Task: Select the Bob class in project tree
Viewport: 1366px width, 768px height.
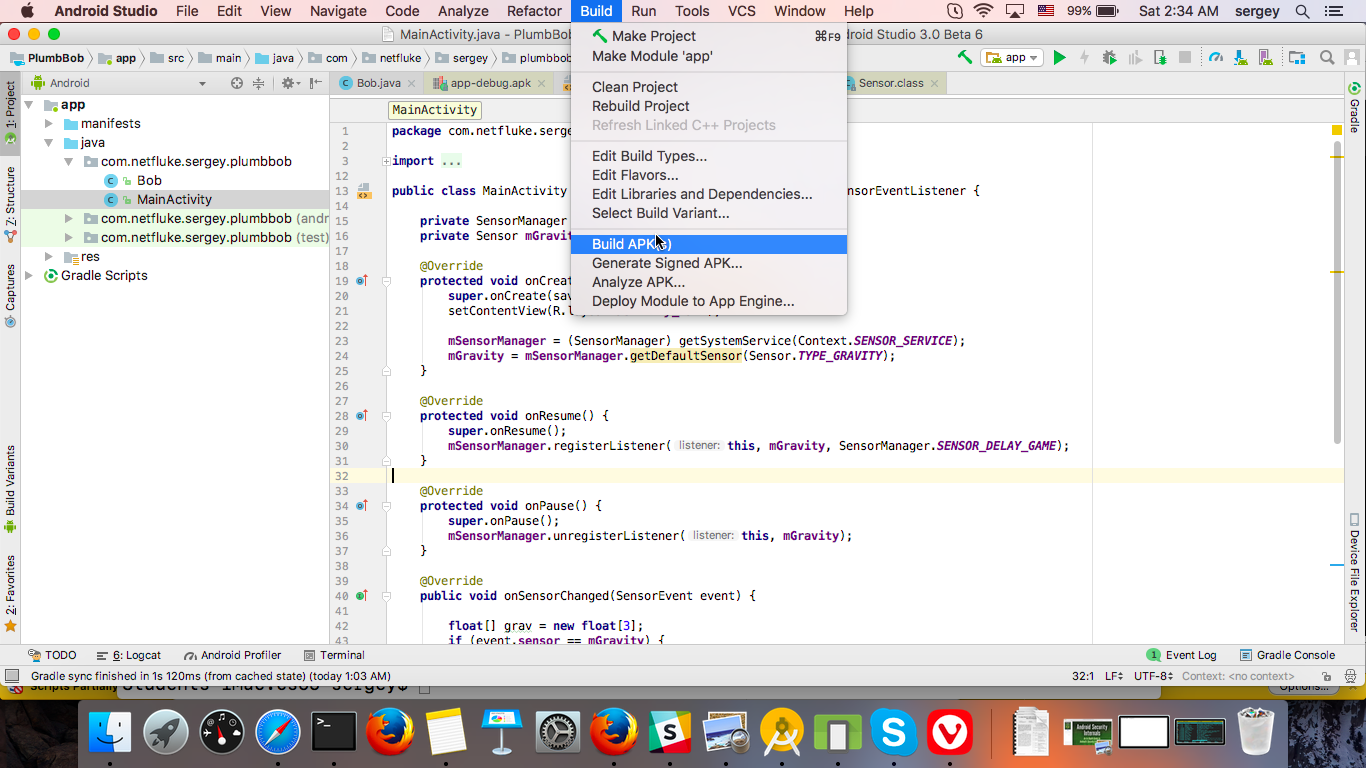Action: 149,181
